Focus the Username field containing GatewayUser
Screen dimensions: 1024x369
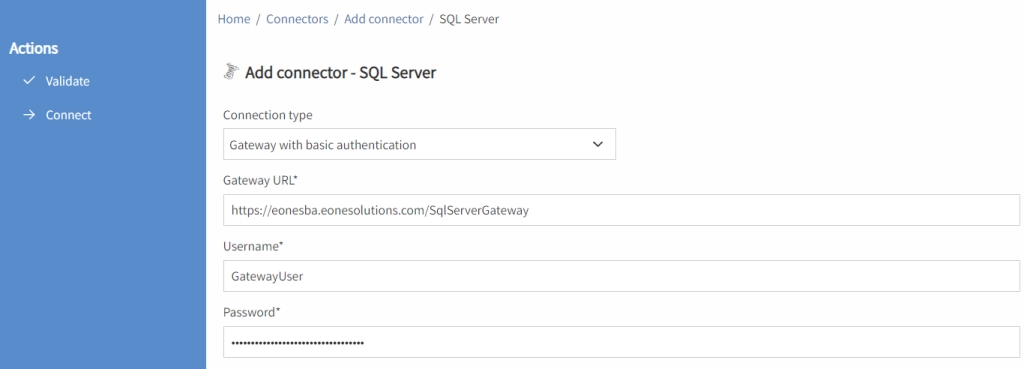coord(621,276)
